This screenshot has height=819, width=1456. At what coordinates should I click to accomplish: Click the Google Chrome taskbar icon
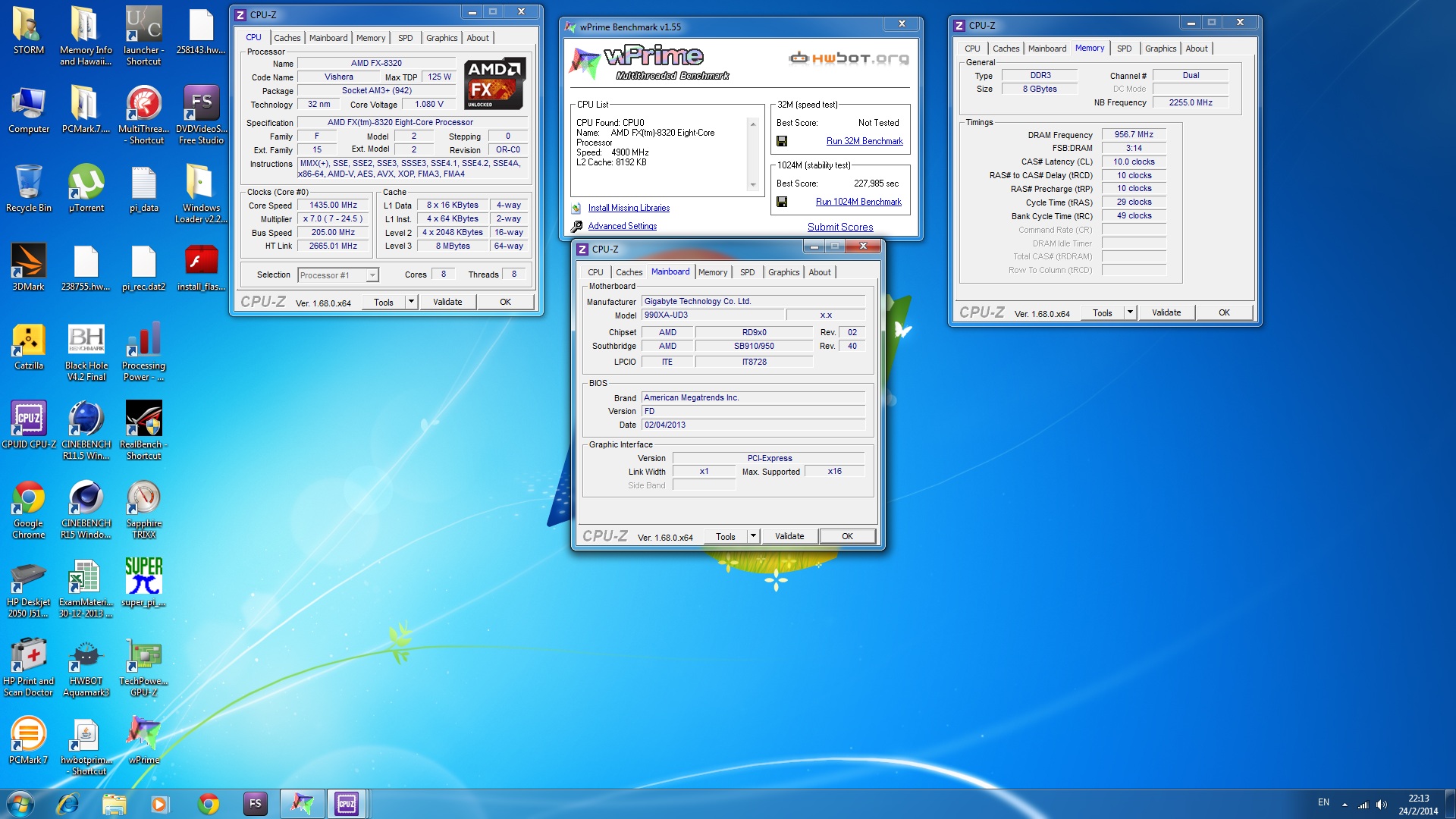(x=208, y=804)
